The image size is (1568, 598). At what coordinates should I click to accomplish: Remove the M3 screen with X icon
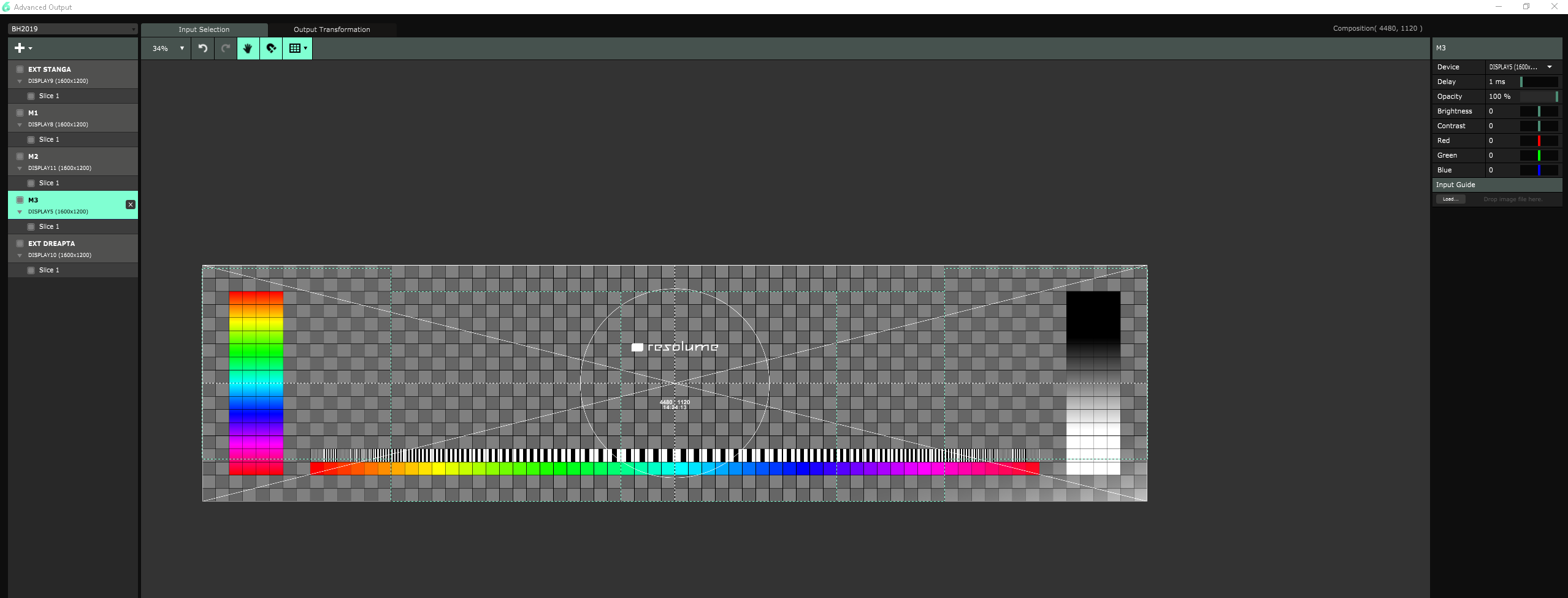point(131,205)
